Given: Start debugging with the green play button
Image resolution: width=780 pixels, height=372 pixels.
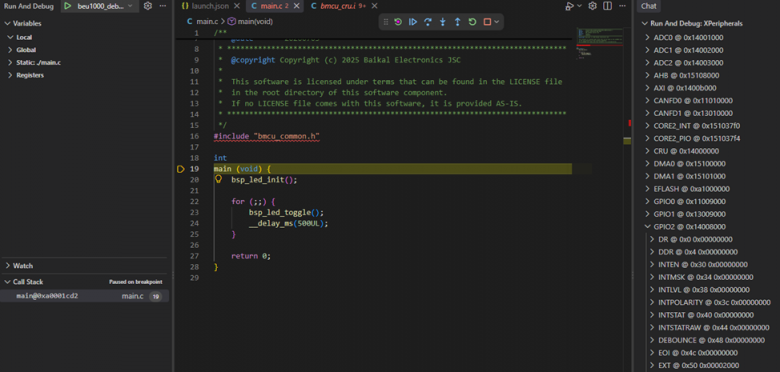Looking at the screenshot, I should click(x=67, y=6).
